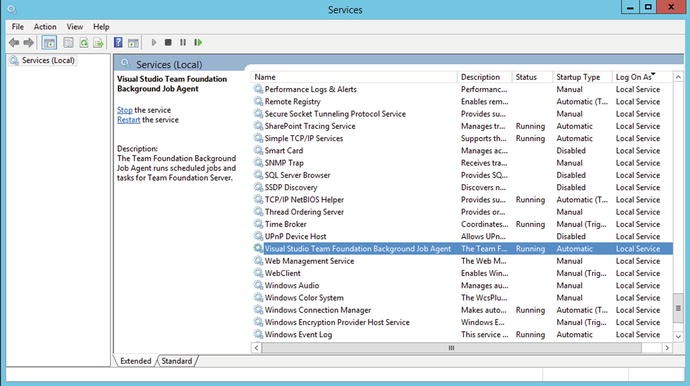Click the Start Service play icon

154,42
